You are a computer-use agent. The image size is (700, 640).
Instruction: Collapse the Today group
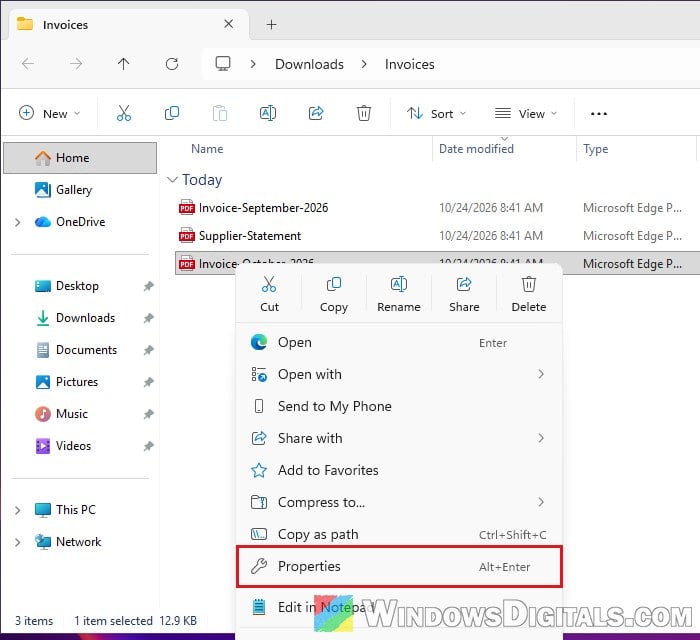pyautogui.click(x=172, y=179)
